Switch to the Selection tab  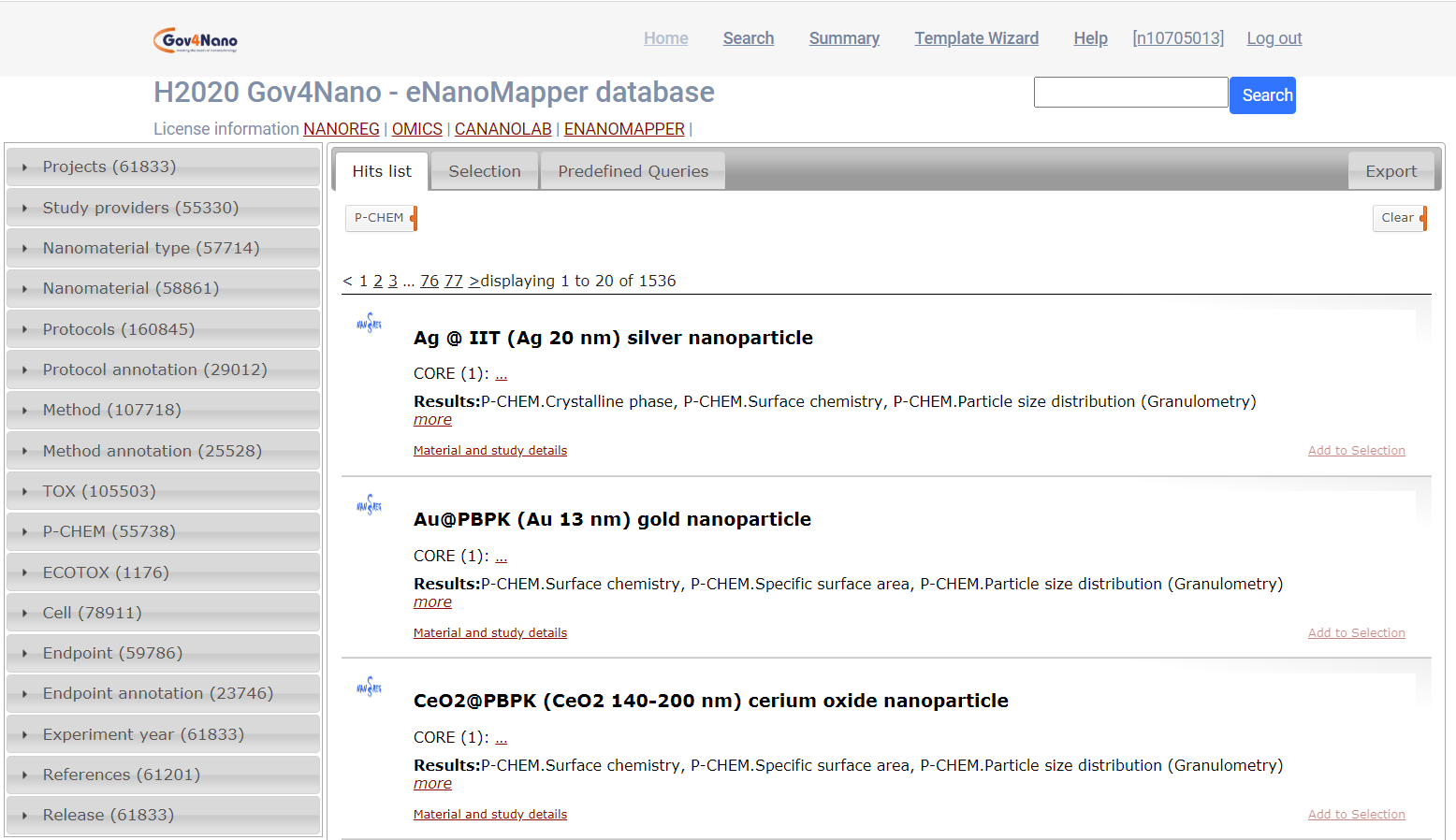click(x=485, y=171)
